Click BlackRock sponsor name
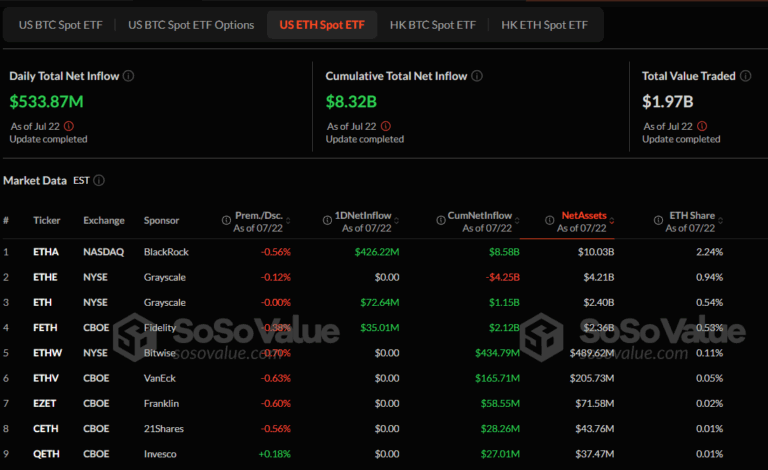The image size is (768, 470). tap(166, 252)
